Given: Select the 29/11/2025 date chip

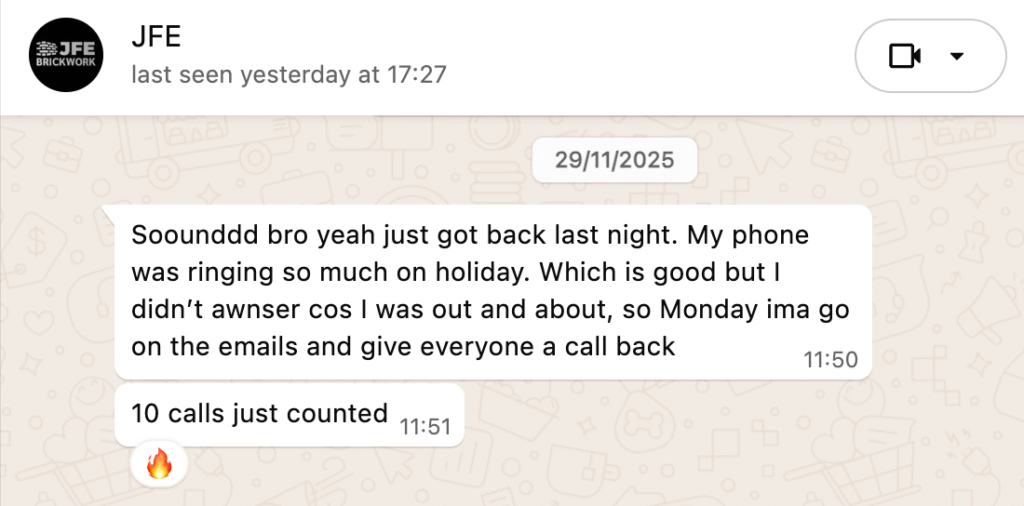Looking at the screenshot, I should 615,160.
